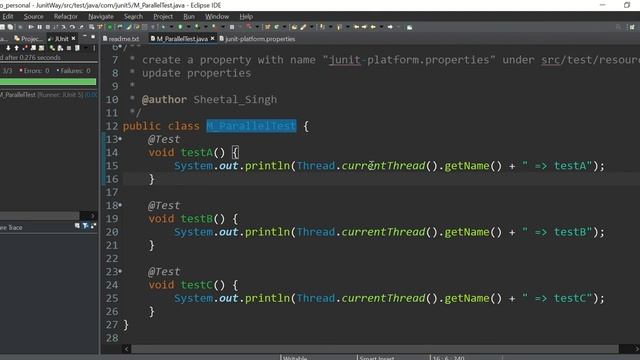
Task: Open back navigation history dropdown
Action: (381, 27)
